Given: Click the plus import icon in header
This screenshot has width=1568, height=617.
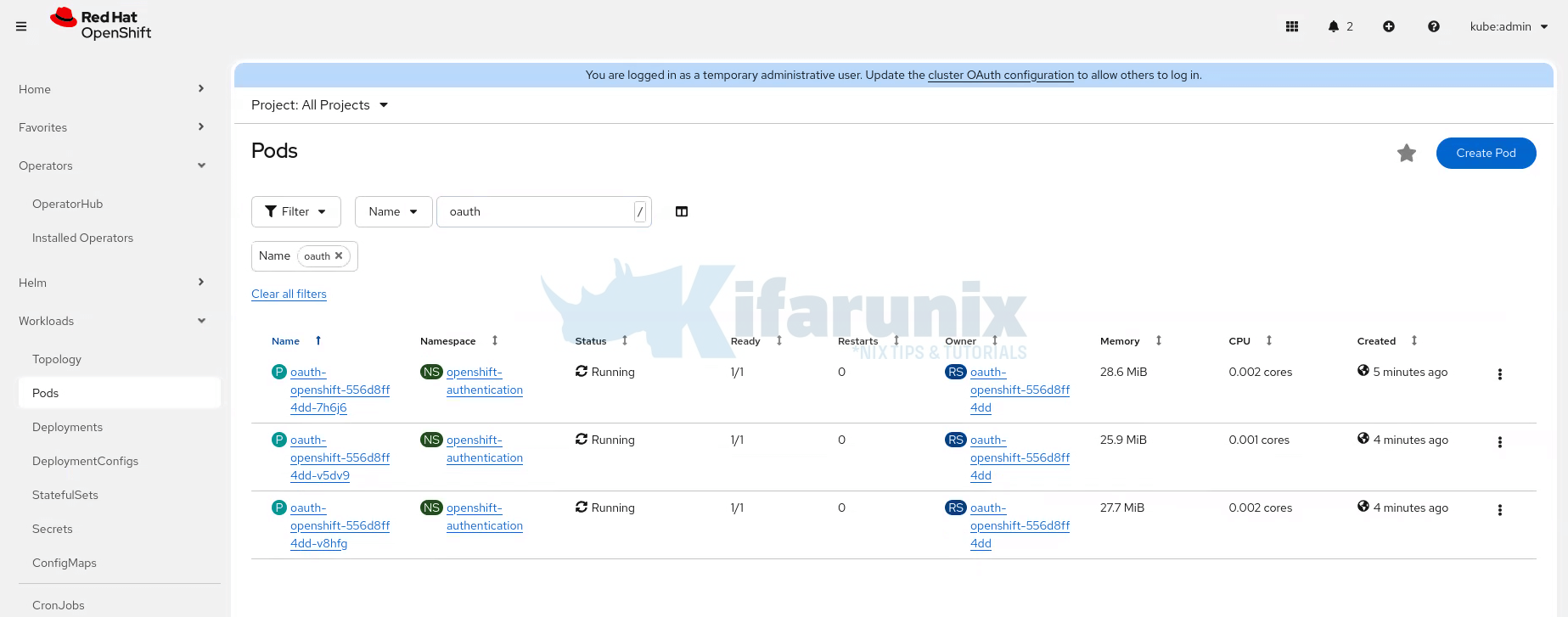Looking at the screenshot, I should tap(1389, 26).
